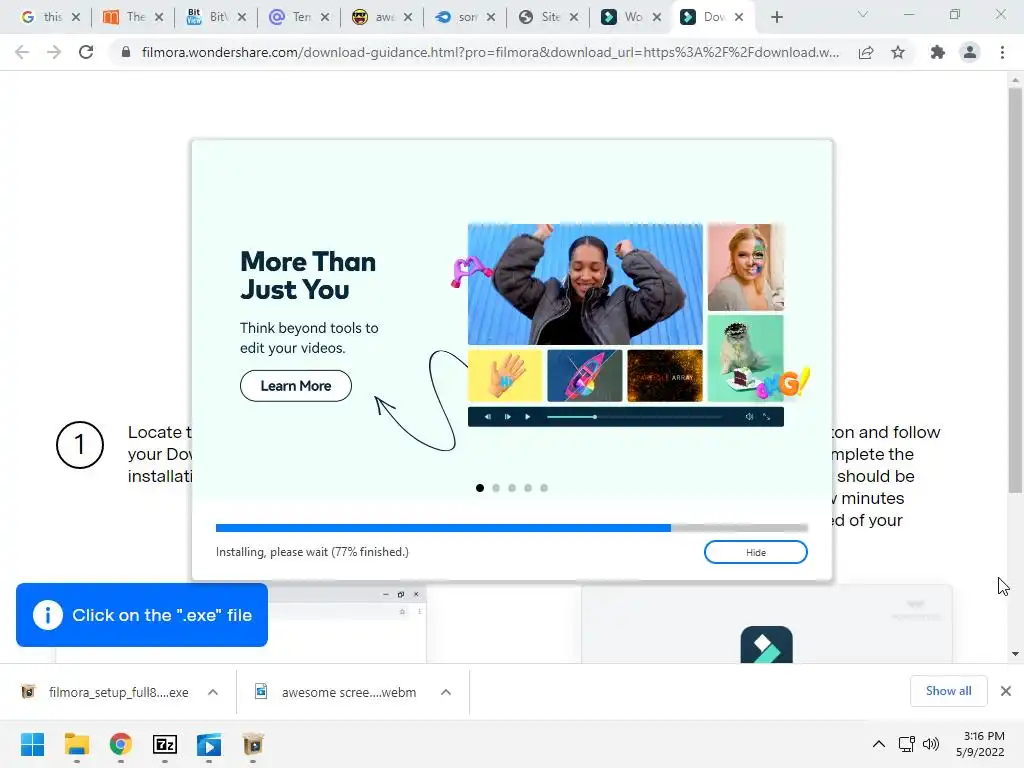Click the page vertical scrollbar
Viewport: 1024px width, 768px height.
[1015, 290]
